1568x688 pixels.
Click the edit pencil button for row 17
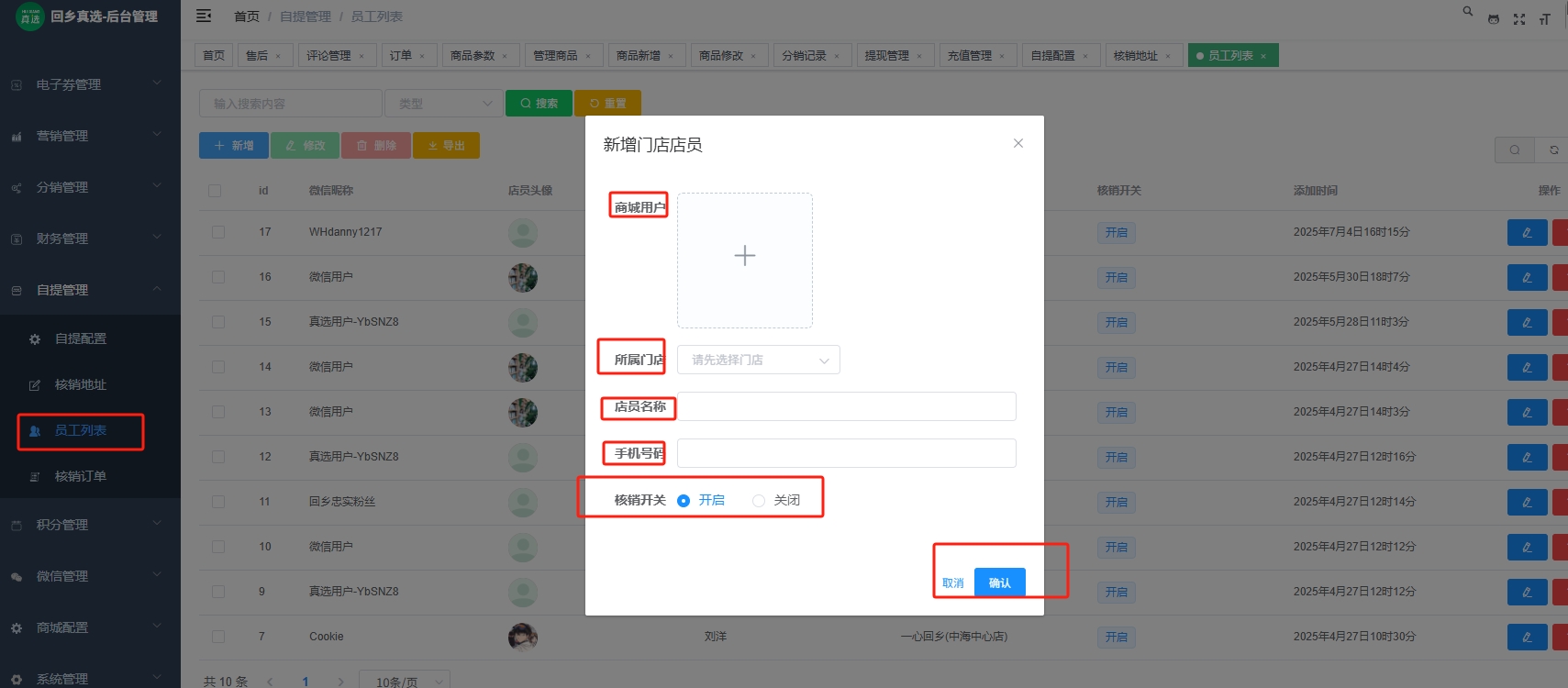click(1527, 232)
